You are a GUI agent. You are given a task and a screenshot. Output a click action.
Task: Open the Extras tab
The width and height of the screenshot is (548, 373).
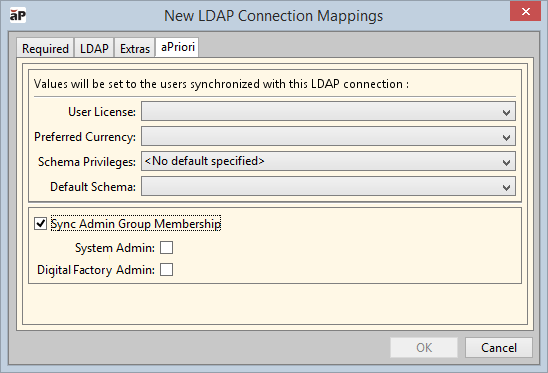click(135, 48)
